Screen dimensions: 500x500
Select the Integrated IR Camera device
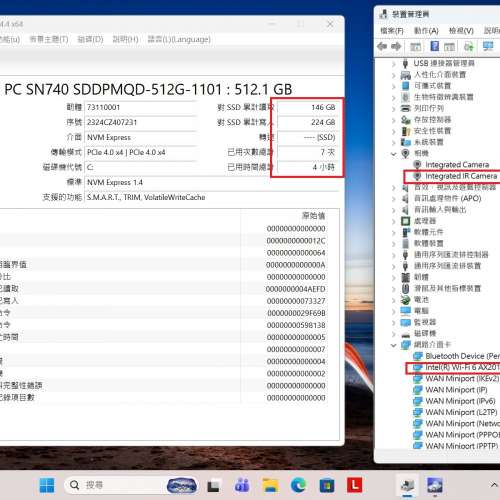(461, 176)
